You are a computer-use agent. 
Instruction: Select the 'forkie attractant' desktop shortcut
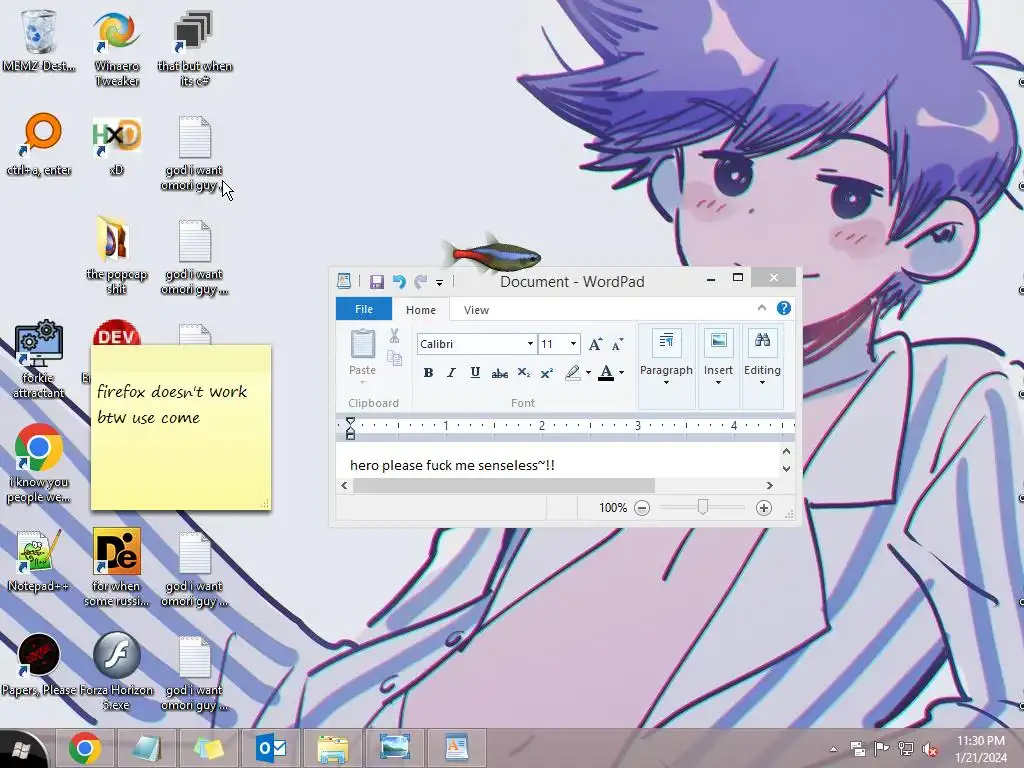click(39, 359)
